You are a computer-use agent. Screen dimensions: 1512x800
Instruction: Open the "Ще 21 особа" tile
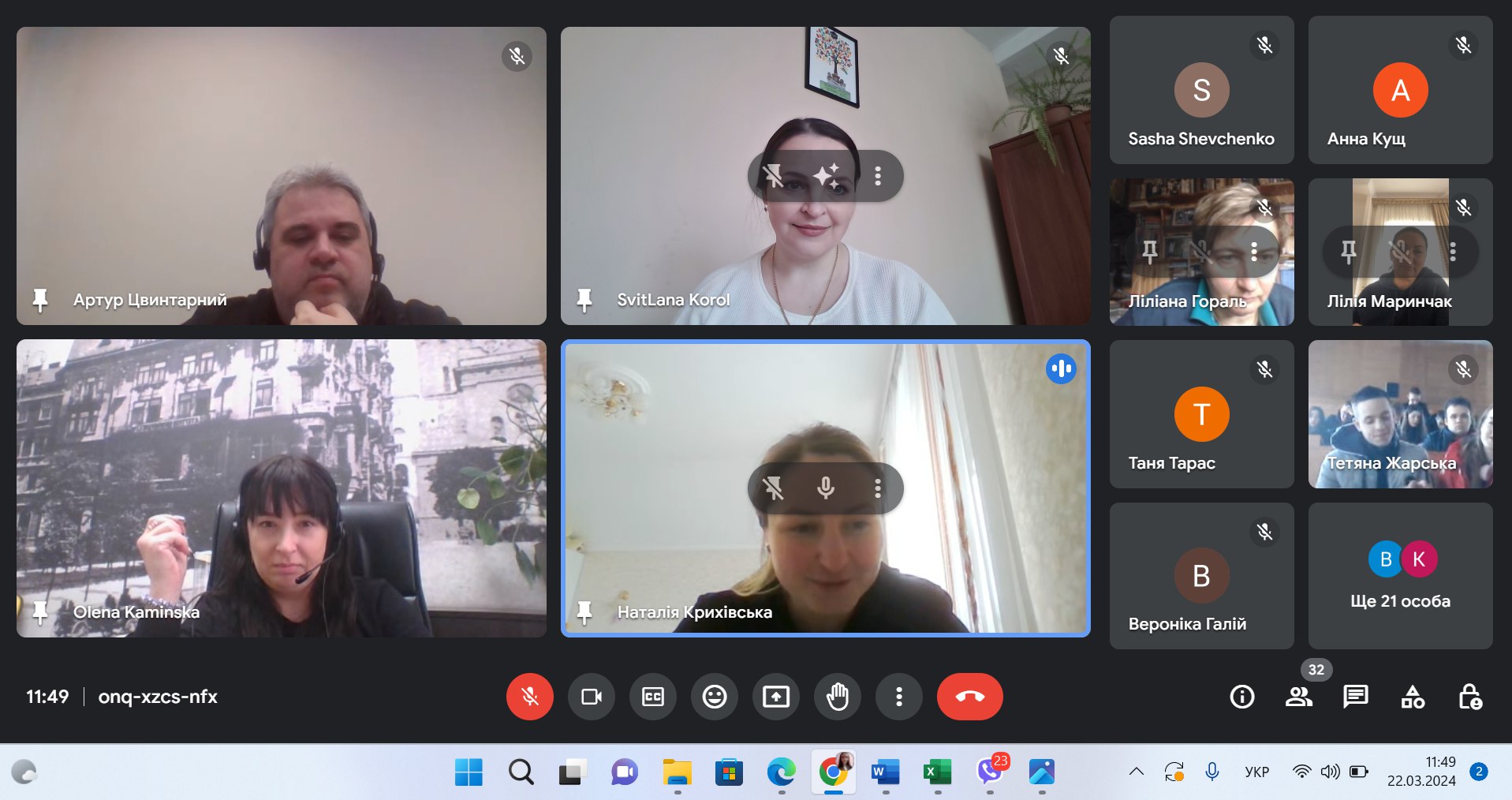point(1400,576)
